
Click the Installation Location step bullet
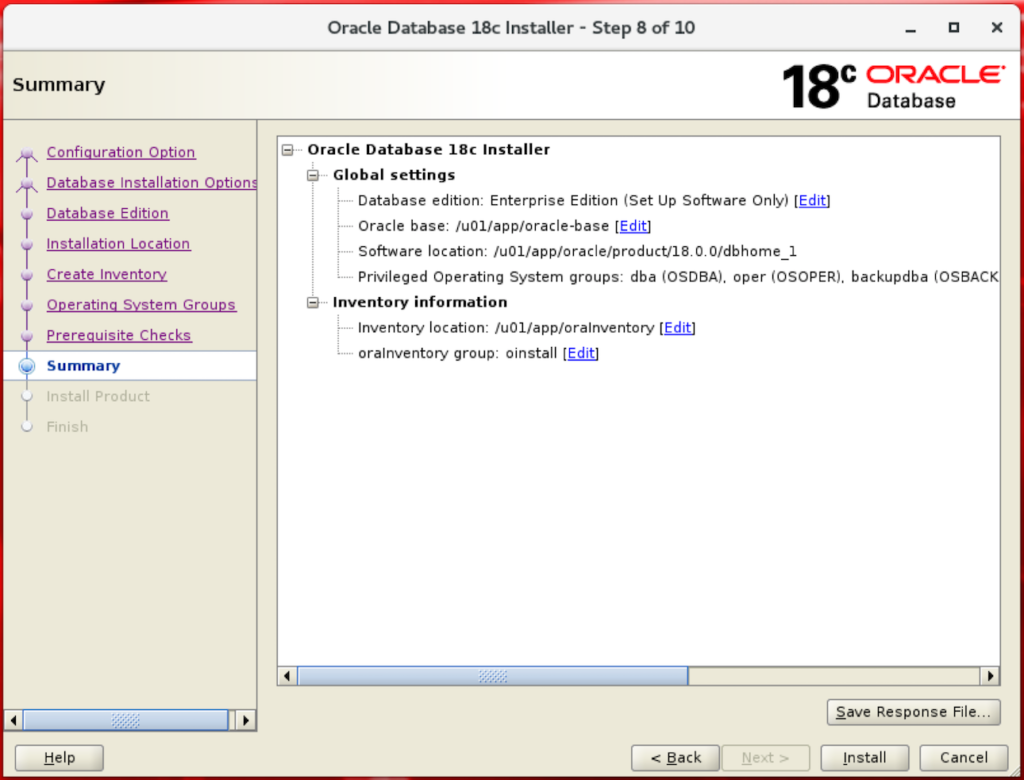pyautogui.click(x=27, y=244)
